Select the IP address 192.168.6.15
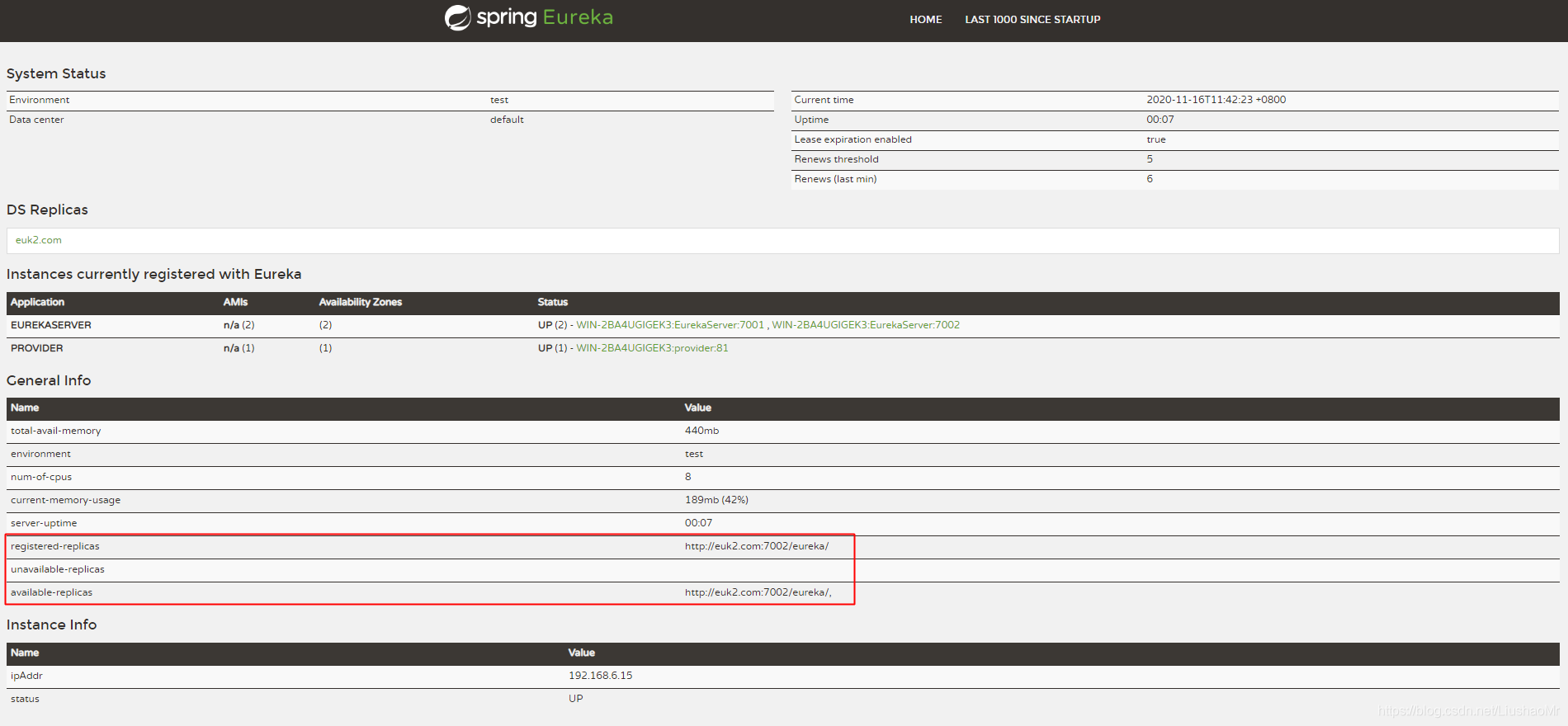The image size is (1568, 726). tap(600, 676)
